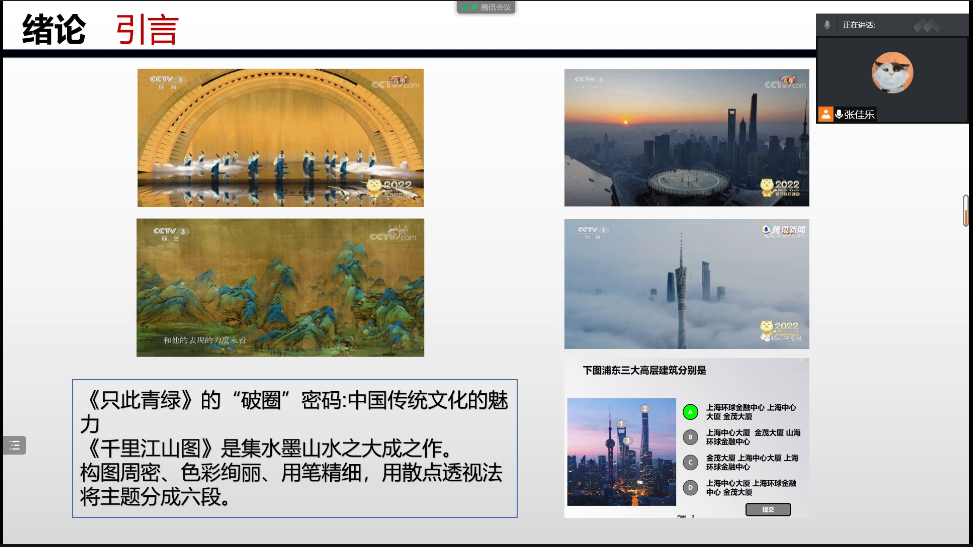The height and width of the screenshot is (547, 973).
Task: Click the Pudong night skyline quiz photo
Action: 621,452
